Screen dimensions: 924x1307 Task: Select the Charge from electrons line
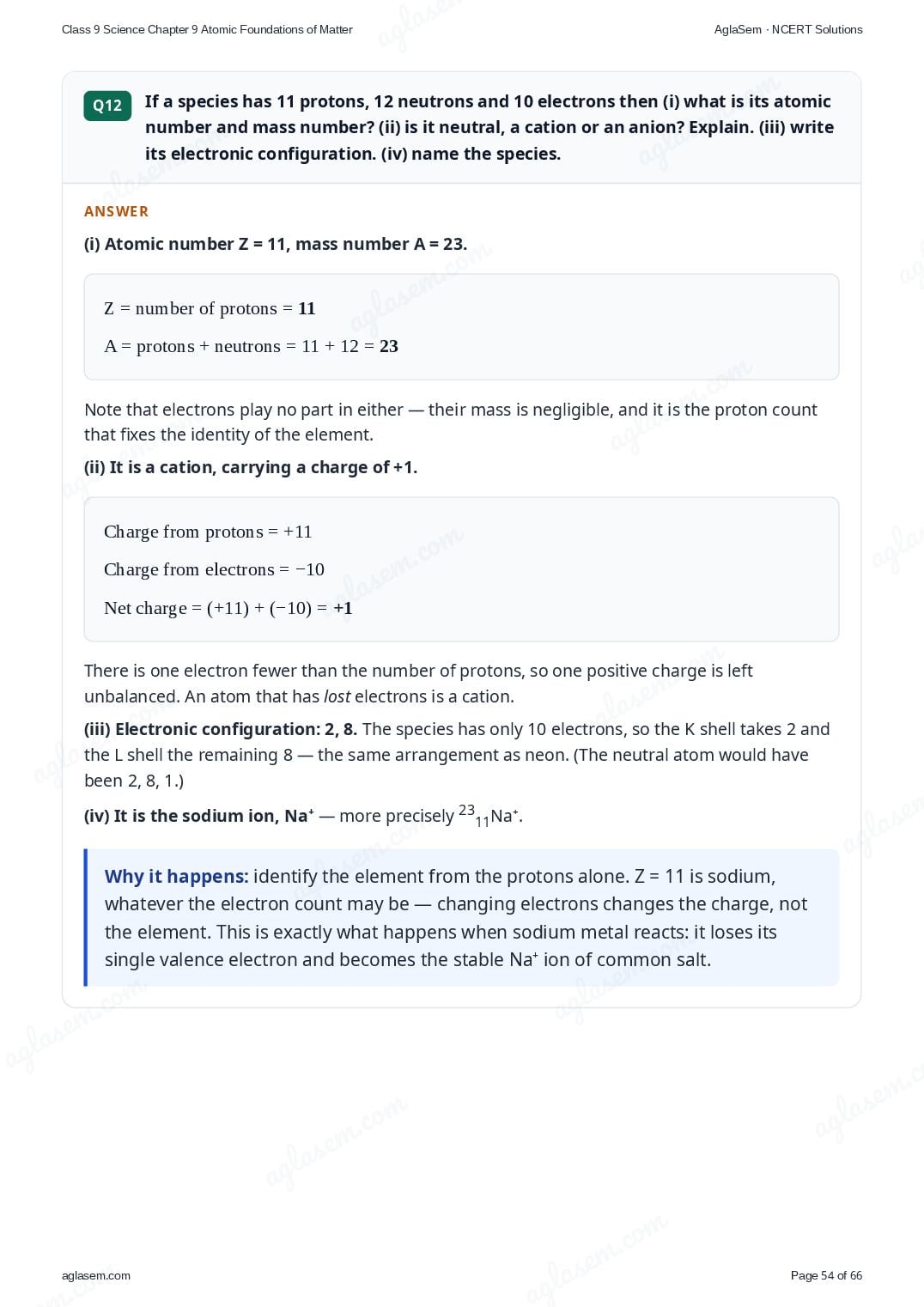point(214,569)
